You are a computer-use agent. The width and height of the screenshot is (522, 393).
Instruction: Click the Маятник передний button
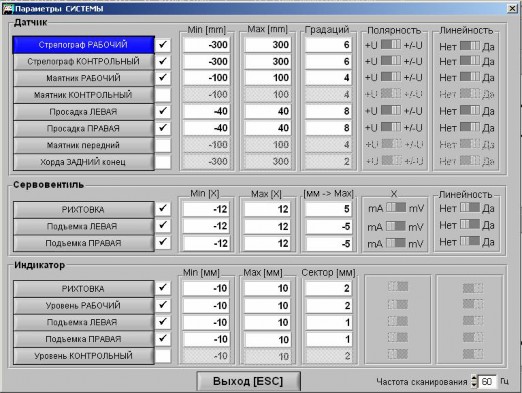(83, 145)
